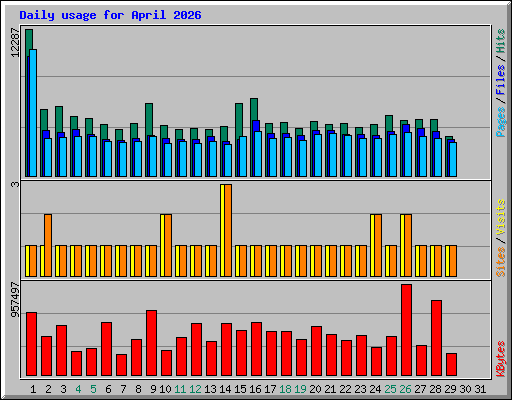Click the light blue pages bar for day 29
Viewport: 512px width, 400px height.
tap(453, 159)
